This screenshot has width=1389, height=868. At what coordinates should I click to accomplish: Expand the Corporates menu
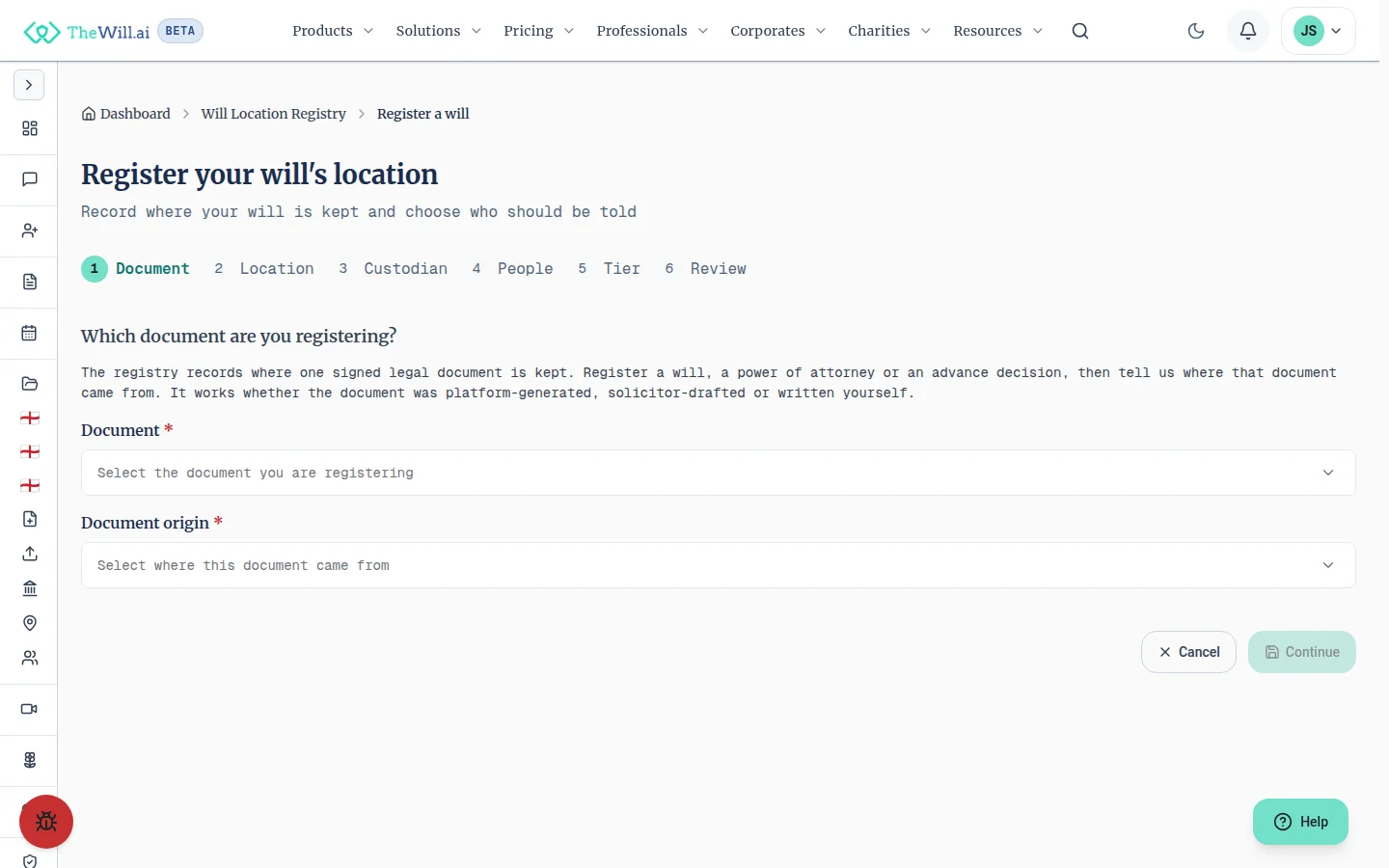pos(778,31)
